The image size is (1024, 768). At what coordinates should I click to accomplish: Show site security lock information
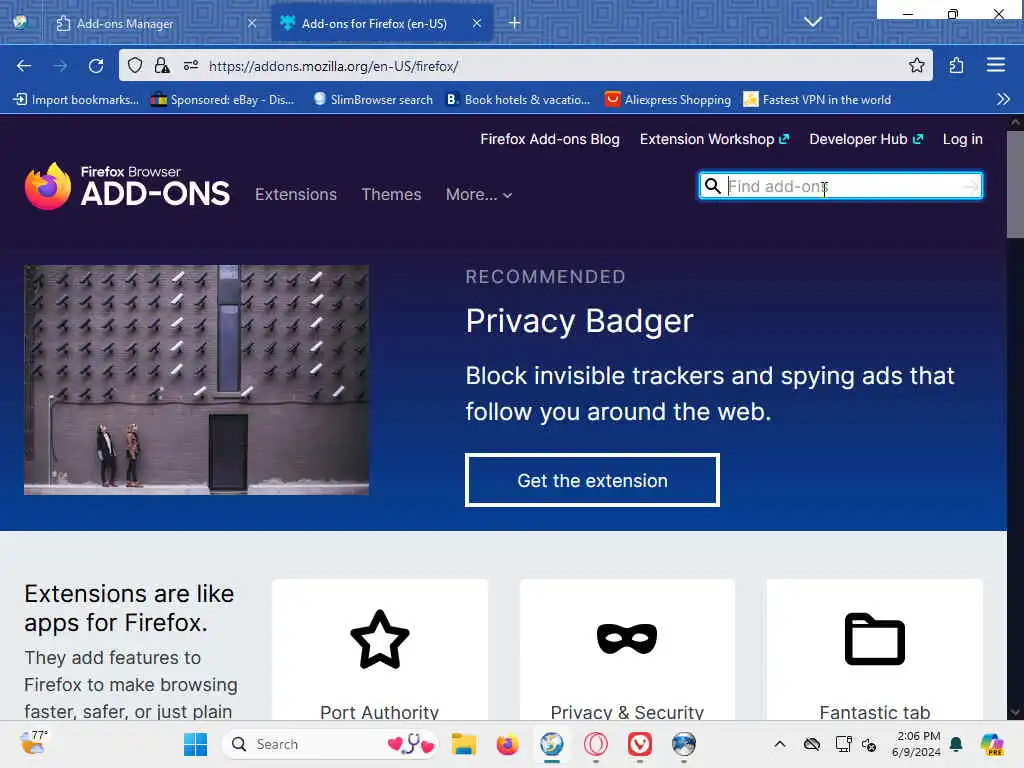pyautogui.click(x=161, y=65)
